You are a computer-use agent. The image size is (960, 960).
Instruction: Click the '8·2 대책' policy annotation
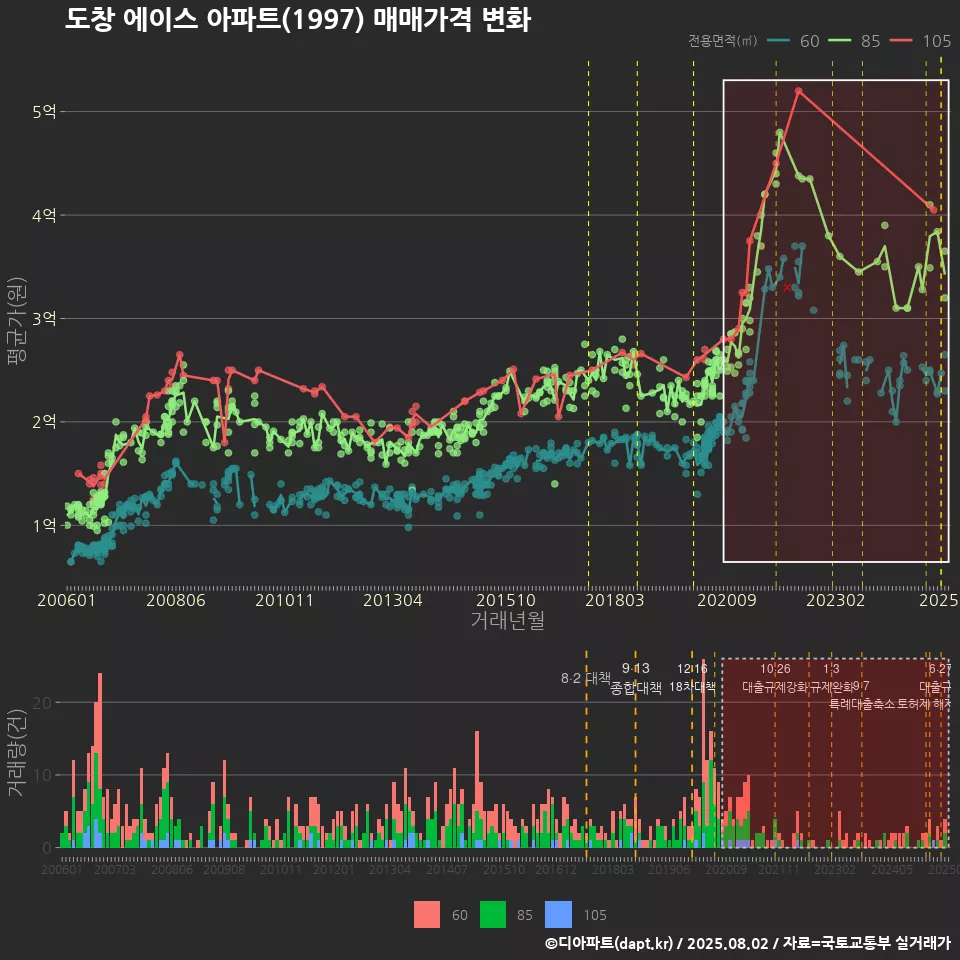[x=586, y=678]
